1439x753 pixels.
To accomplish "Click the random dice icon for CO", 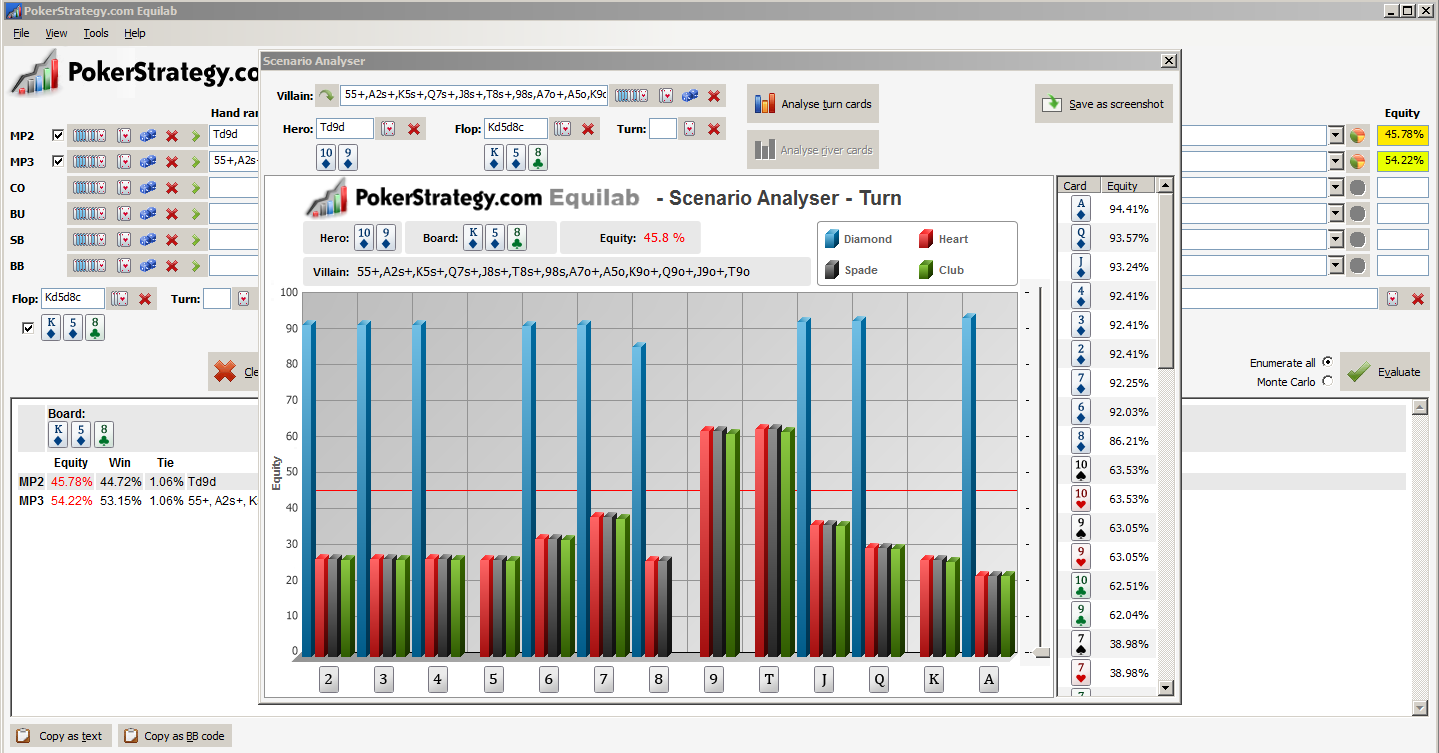I will pos(148,187).
